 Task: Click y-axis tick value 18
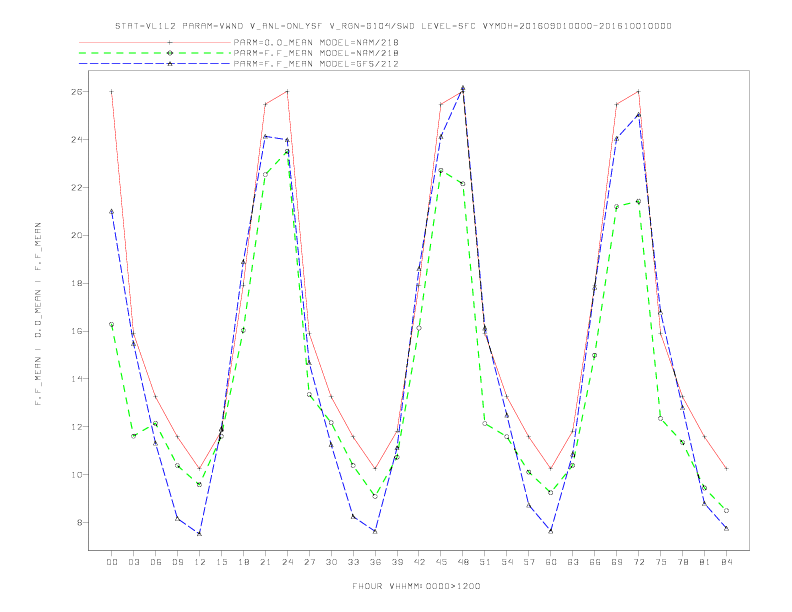click(76, 283)
